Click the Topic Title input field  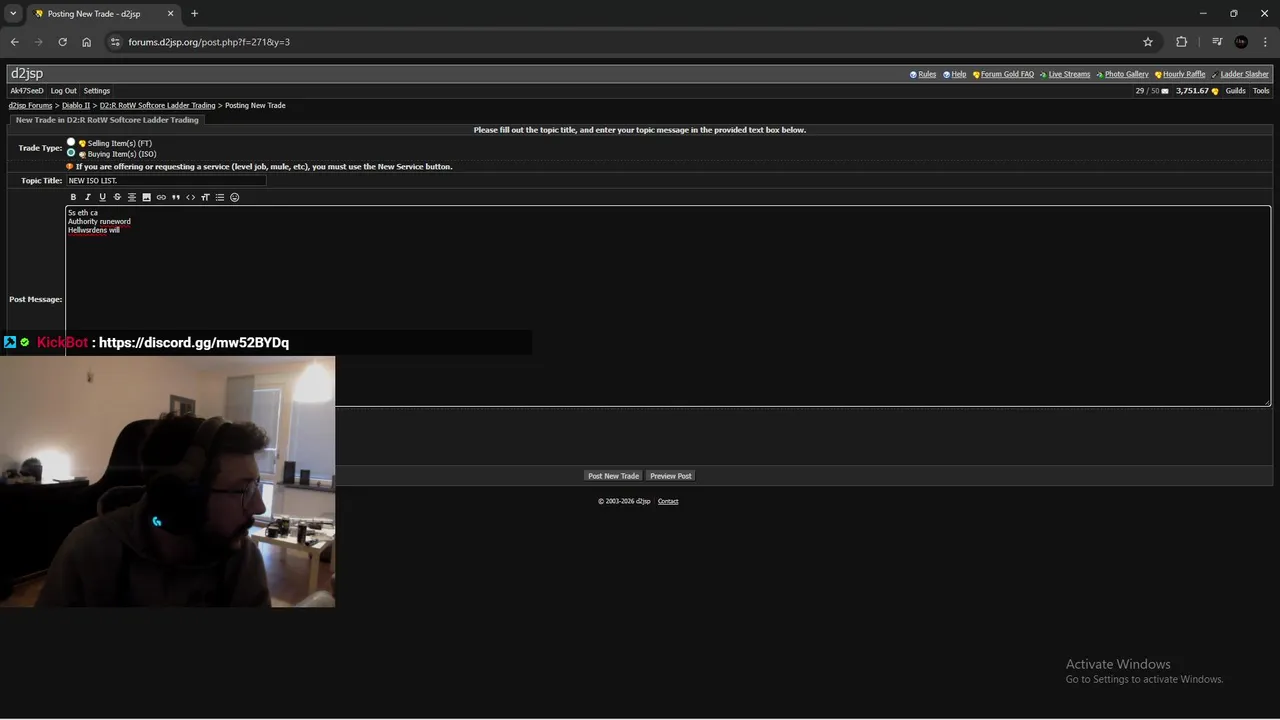[166, 181]
